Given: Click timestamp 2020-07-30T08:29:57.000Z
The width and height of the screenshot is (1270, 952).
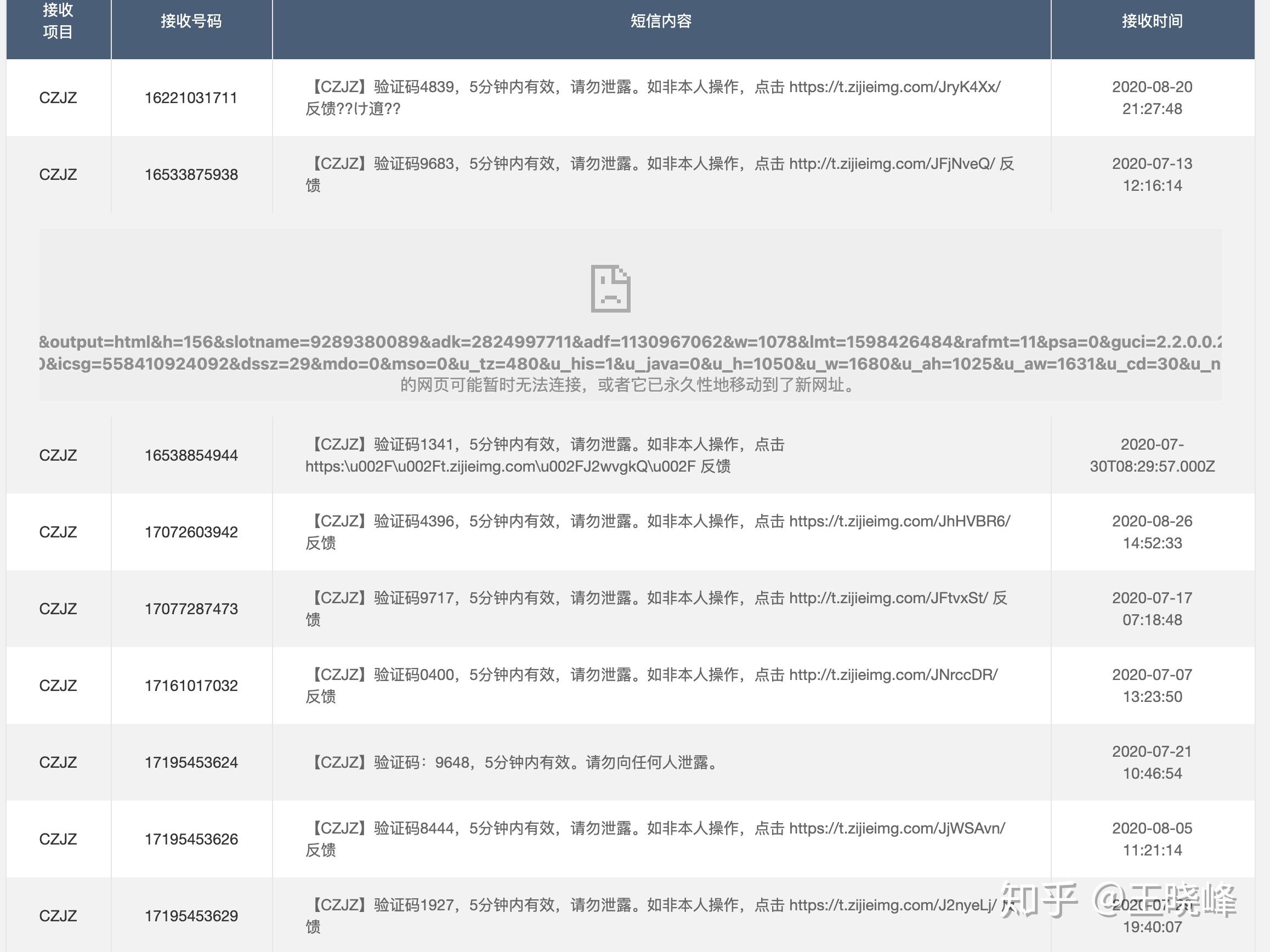Looking at the screenshot, I should [1152, 455].
